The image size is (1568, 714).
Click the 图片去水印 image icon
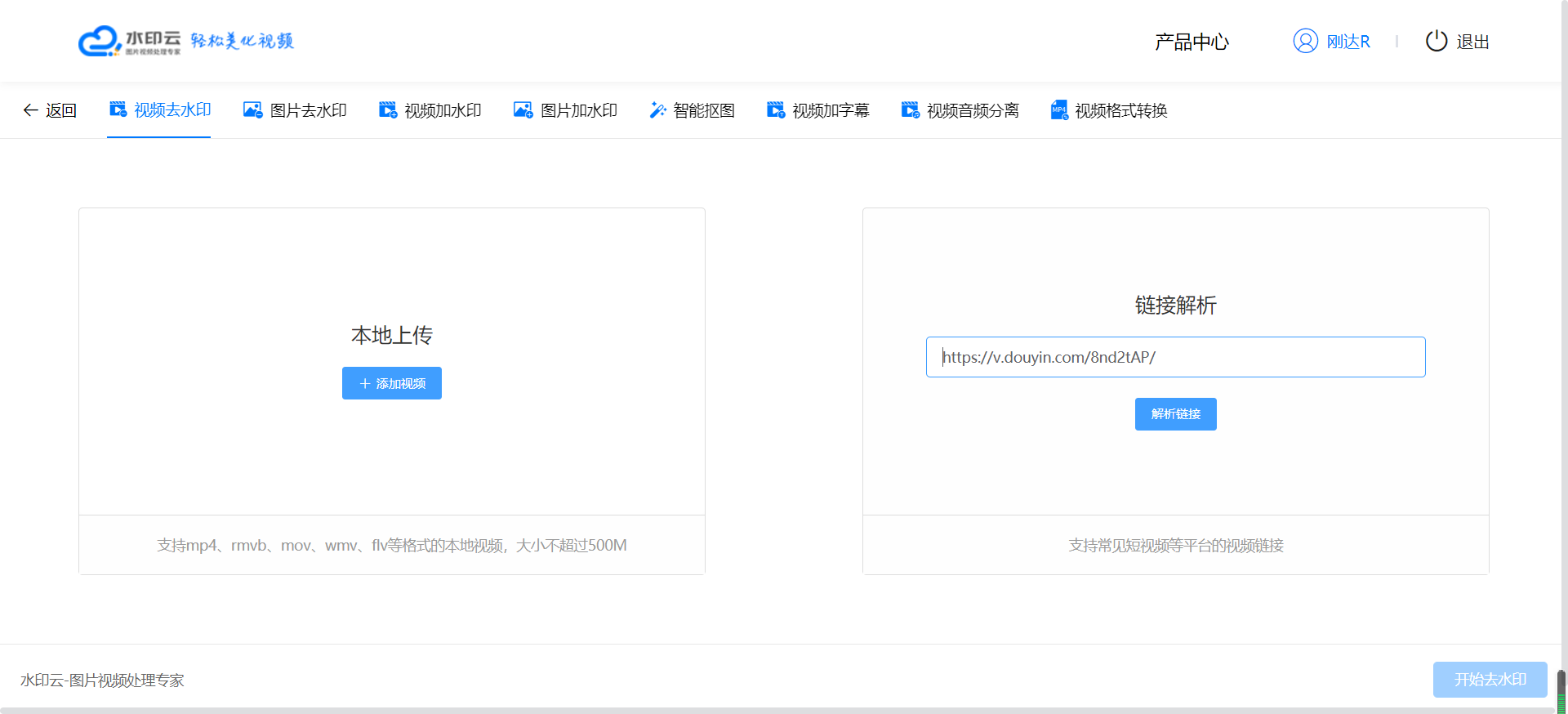click(253, 109)
